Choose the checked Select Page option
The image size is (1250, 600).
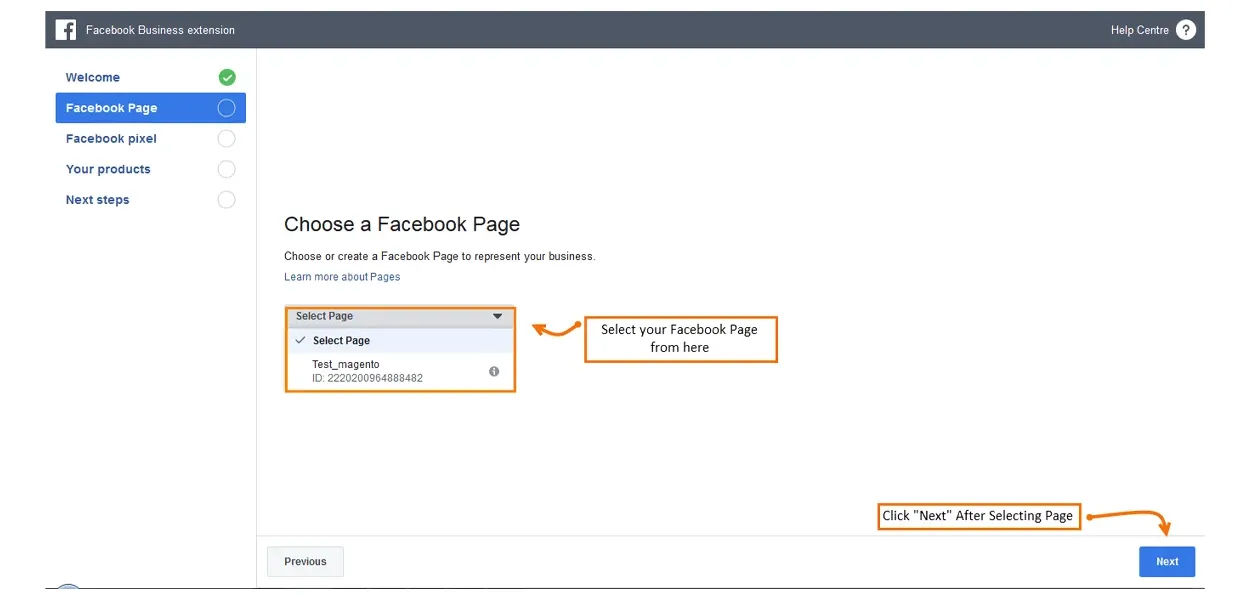341,341
